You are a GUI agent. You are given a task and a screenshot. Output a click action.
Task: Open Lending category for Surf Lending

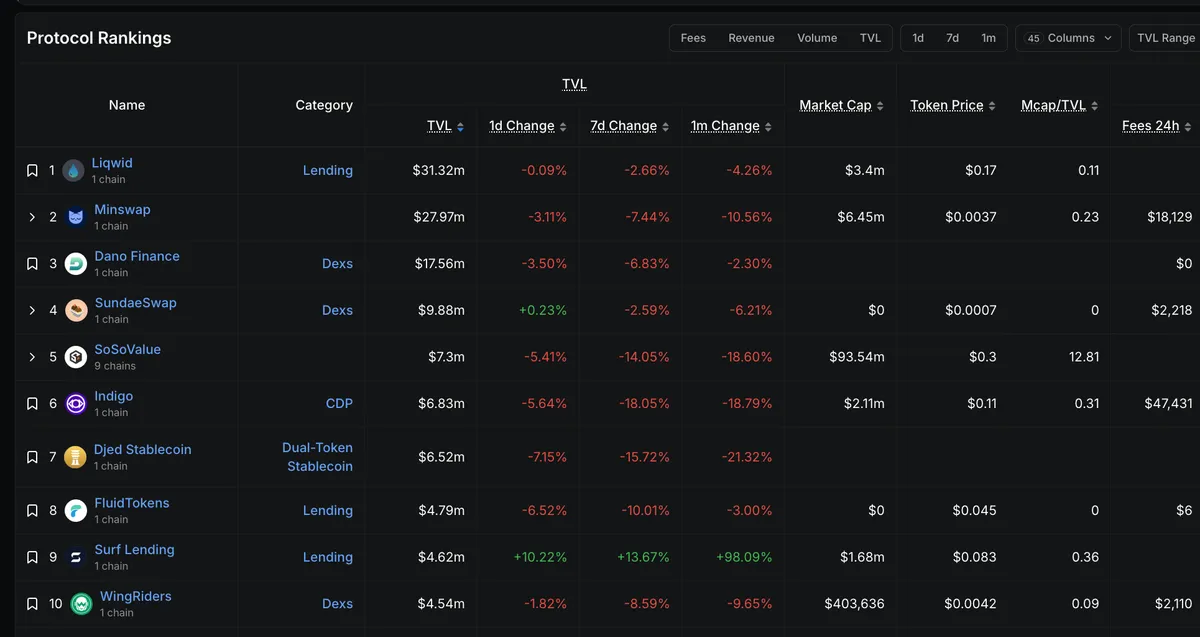click(328, 557)
